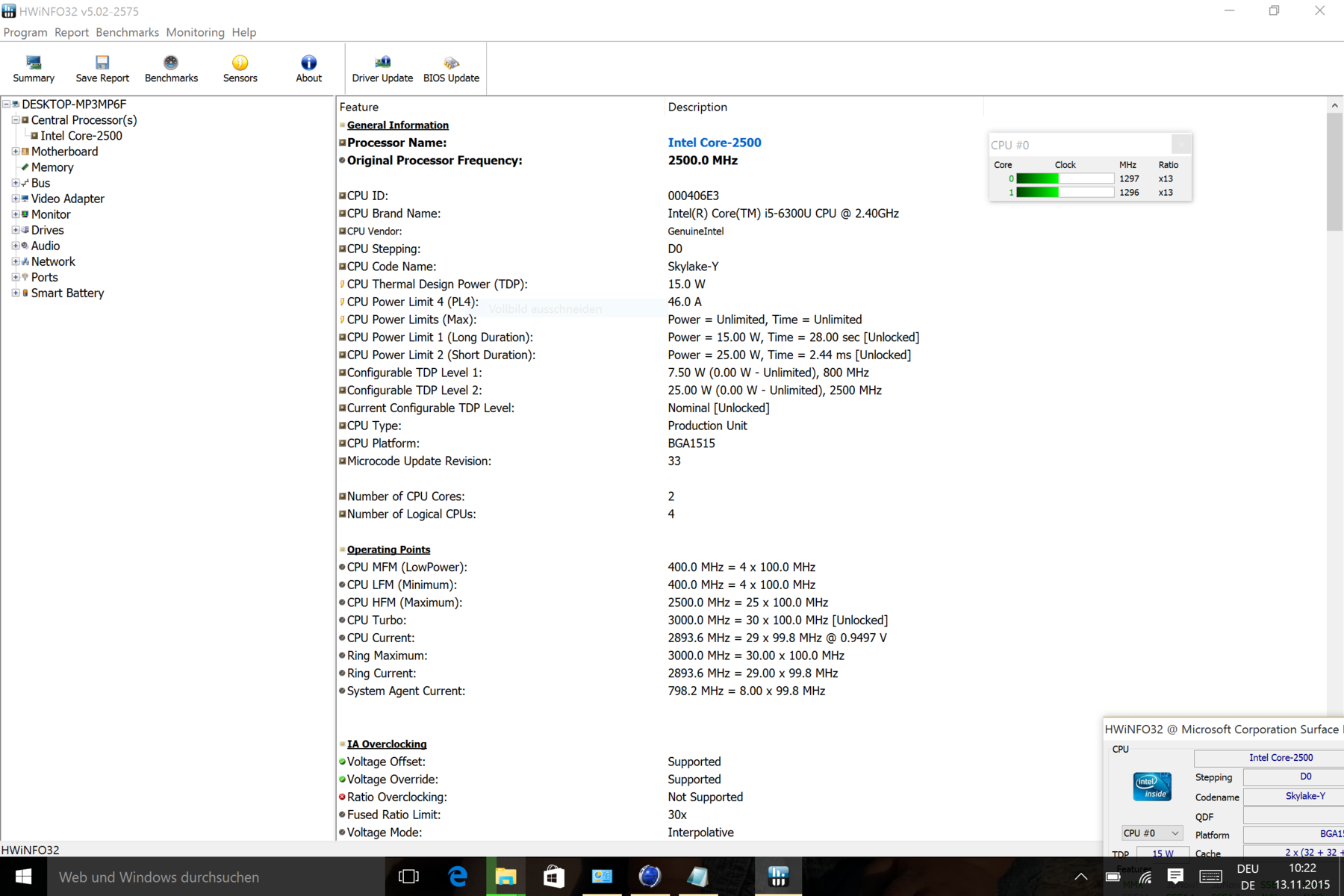Click the HWiNFO32 title bar app icon
1344x896 pixels.
pyautogui.click(x=9, y=11)
